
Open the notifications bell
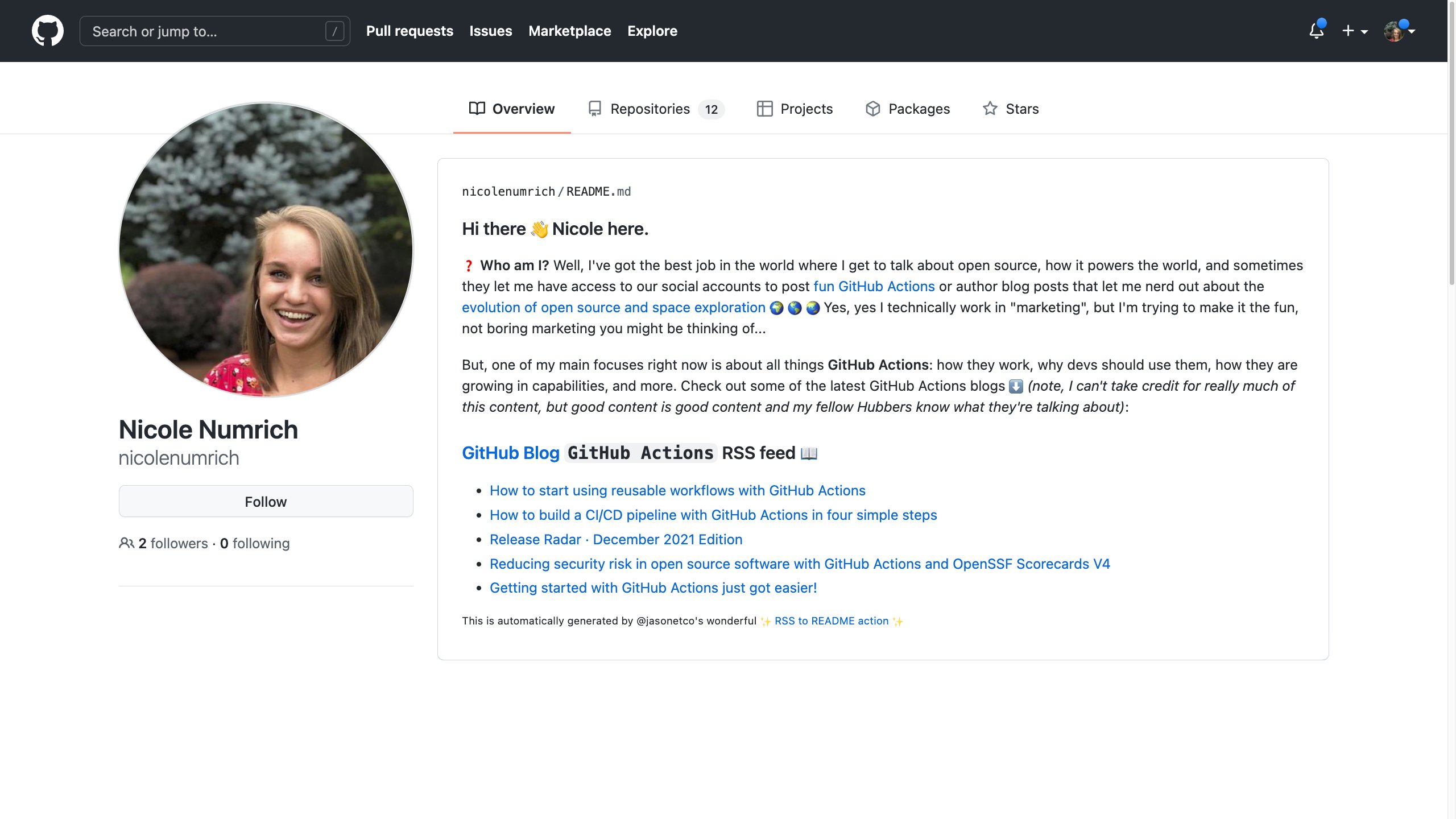pos(1316,31)
